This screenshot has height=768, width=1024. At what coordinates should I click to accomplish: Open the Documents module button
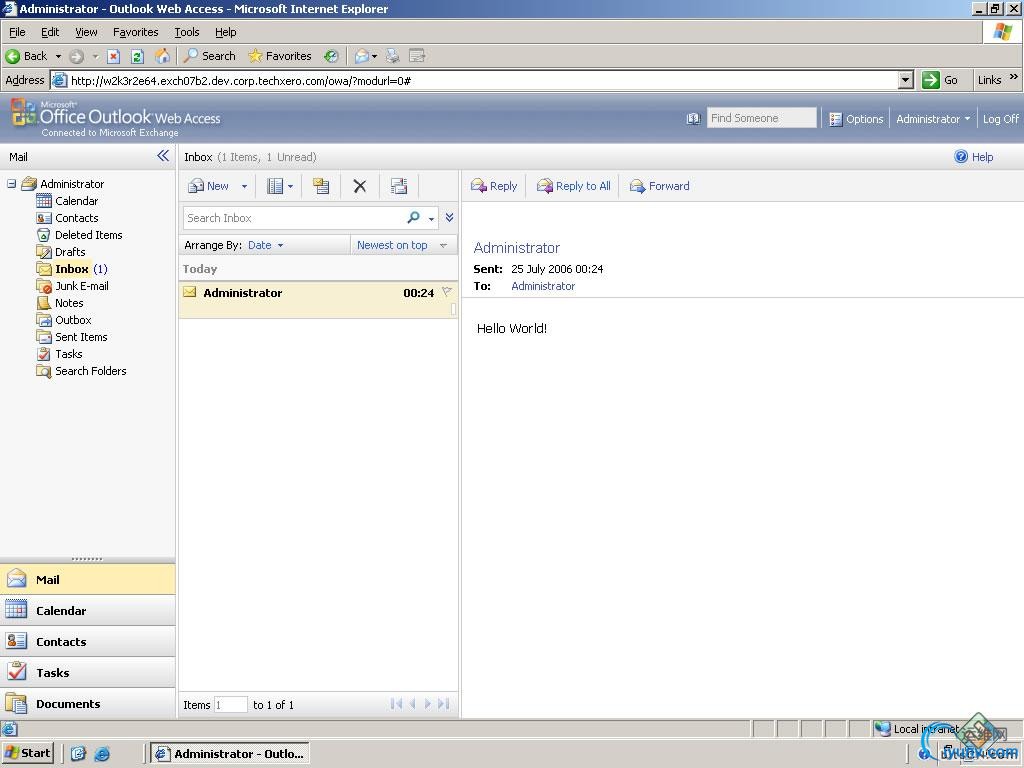(x=88, y=703)
